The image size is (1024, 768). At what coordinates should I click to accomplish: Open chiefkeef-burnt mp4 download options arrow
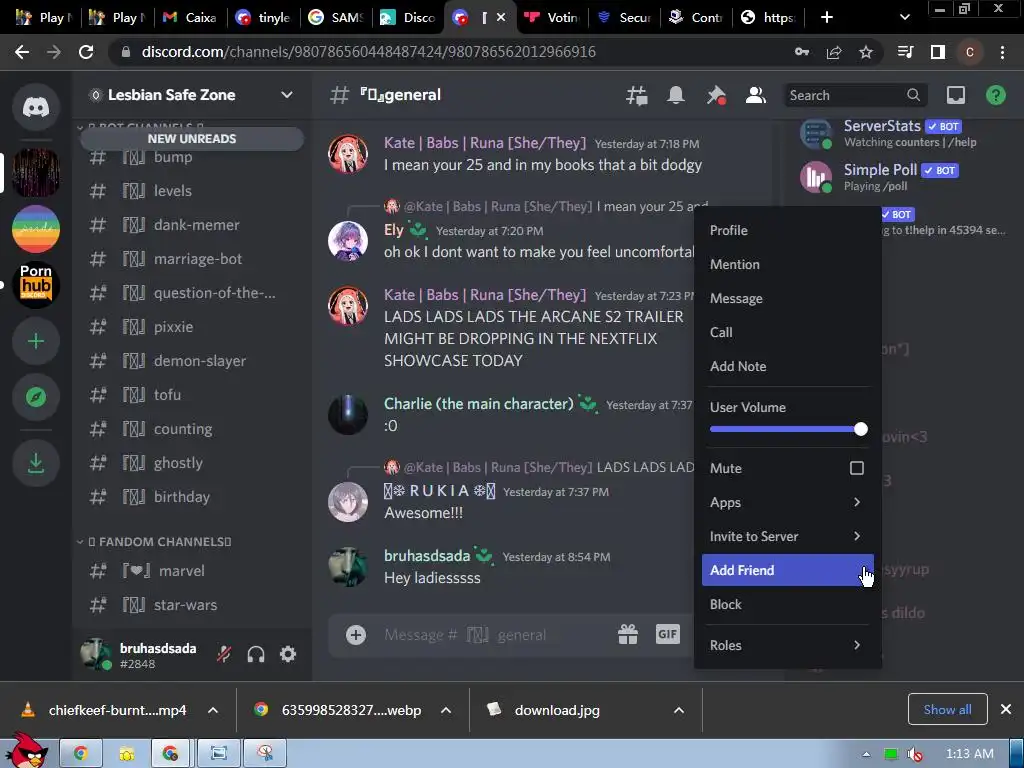pos(213,710)
